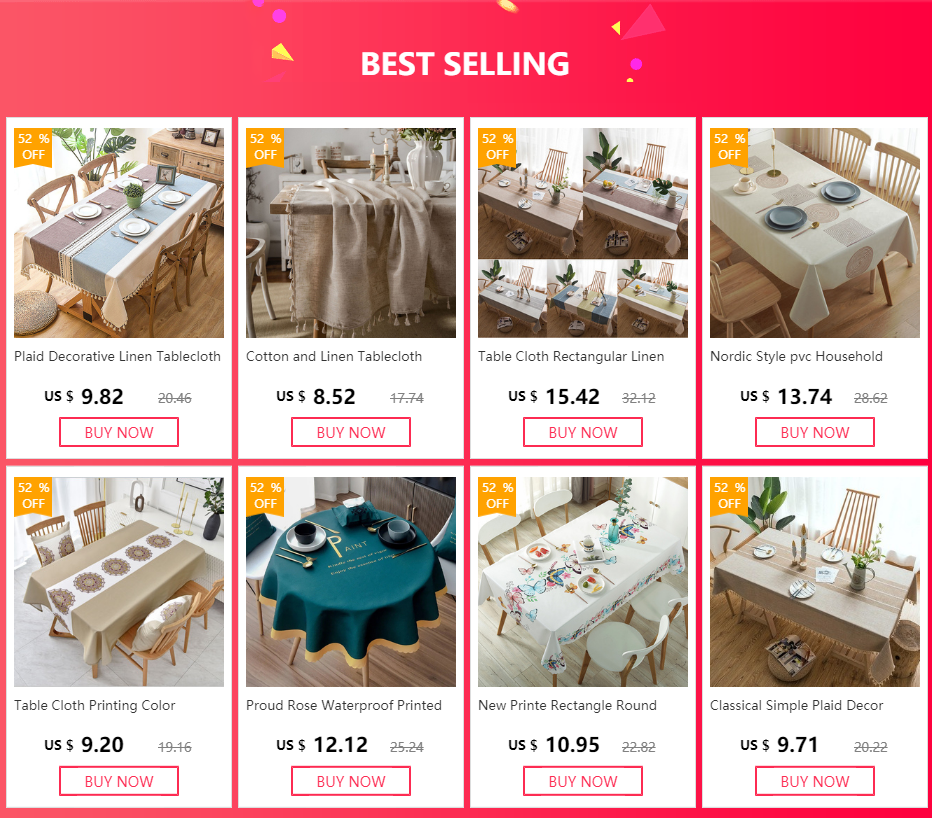Screen dimensions: 932x818
Task: Open the Plaid Decorative Linen Tablecloth product image
Action: pos(119,233)
